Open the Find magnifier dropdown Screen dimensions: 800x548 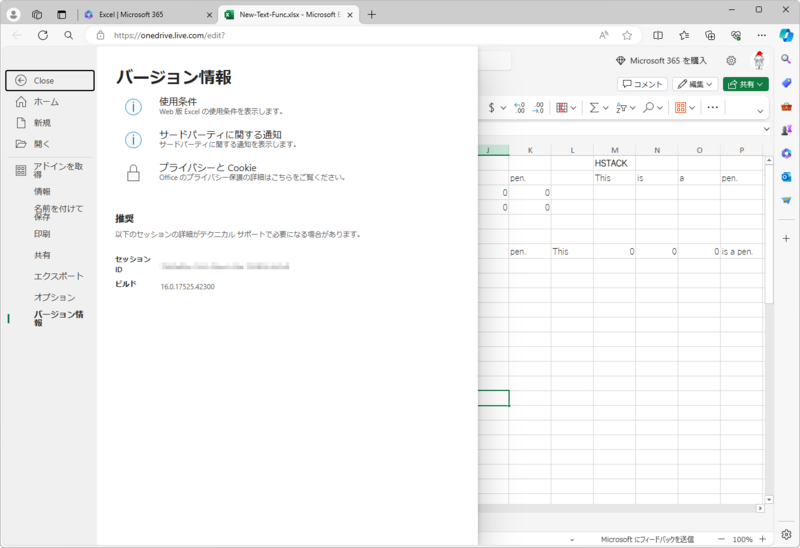pos(652,107)
